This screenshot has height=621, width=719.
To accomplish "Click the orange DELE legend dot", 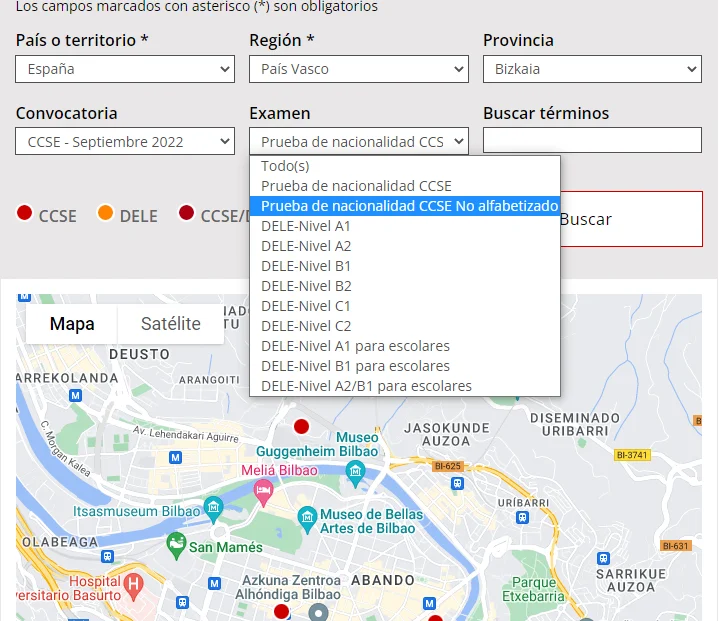I will 105,213.
